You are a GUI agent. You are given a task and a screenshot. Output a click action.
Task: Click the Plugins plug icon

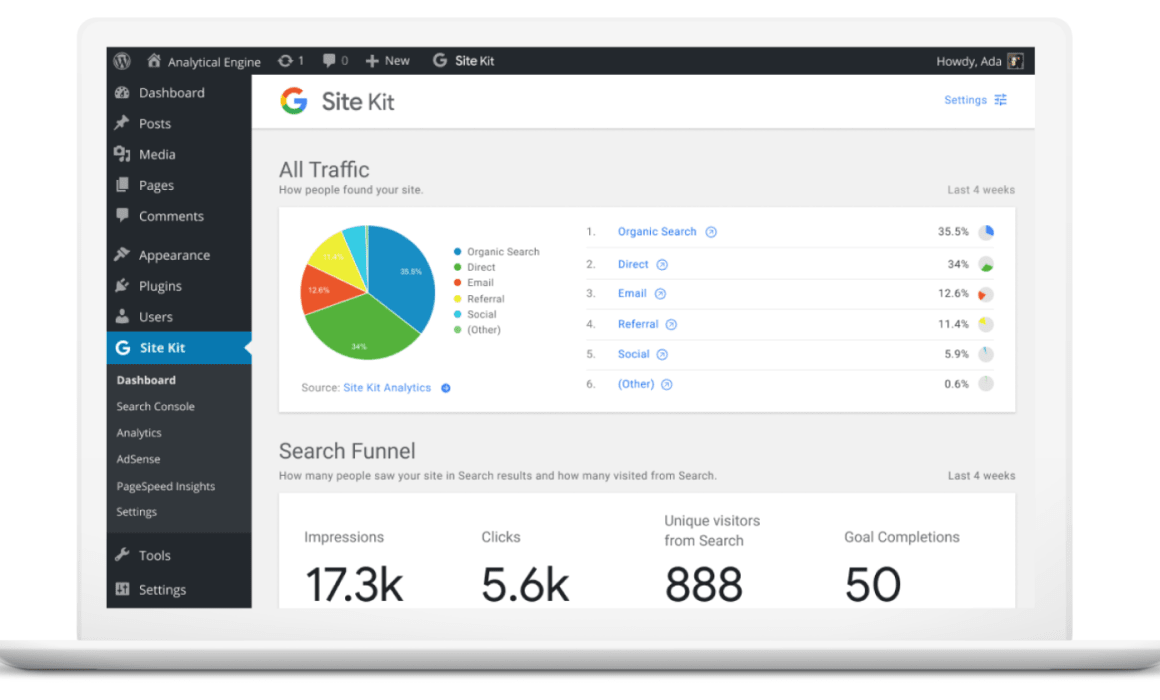122,286
